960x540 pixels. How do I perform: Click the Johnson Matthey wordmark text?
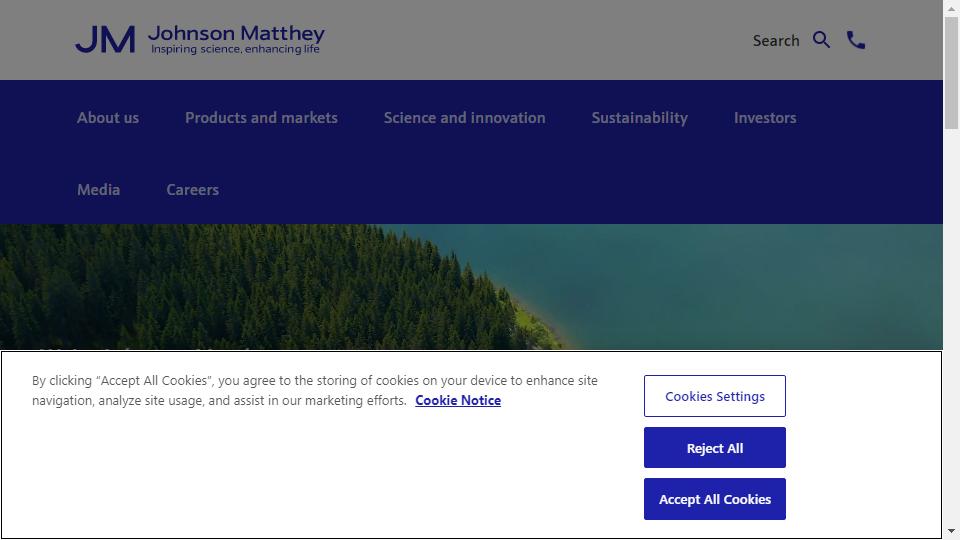[236, 34]
